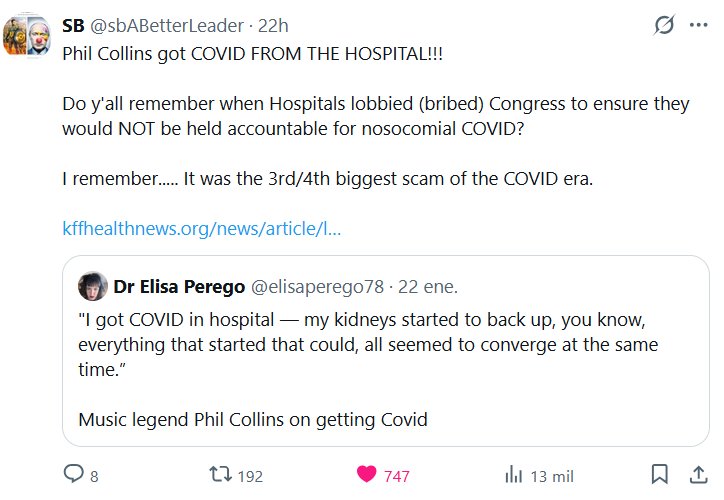This screenshot has height=500, width=724.
Task: Click the 192 reposts count
Action: [250, 476]
